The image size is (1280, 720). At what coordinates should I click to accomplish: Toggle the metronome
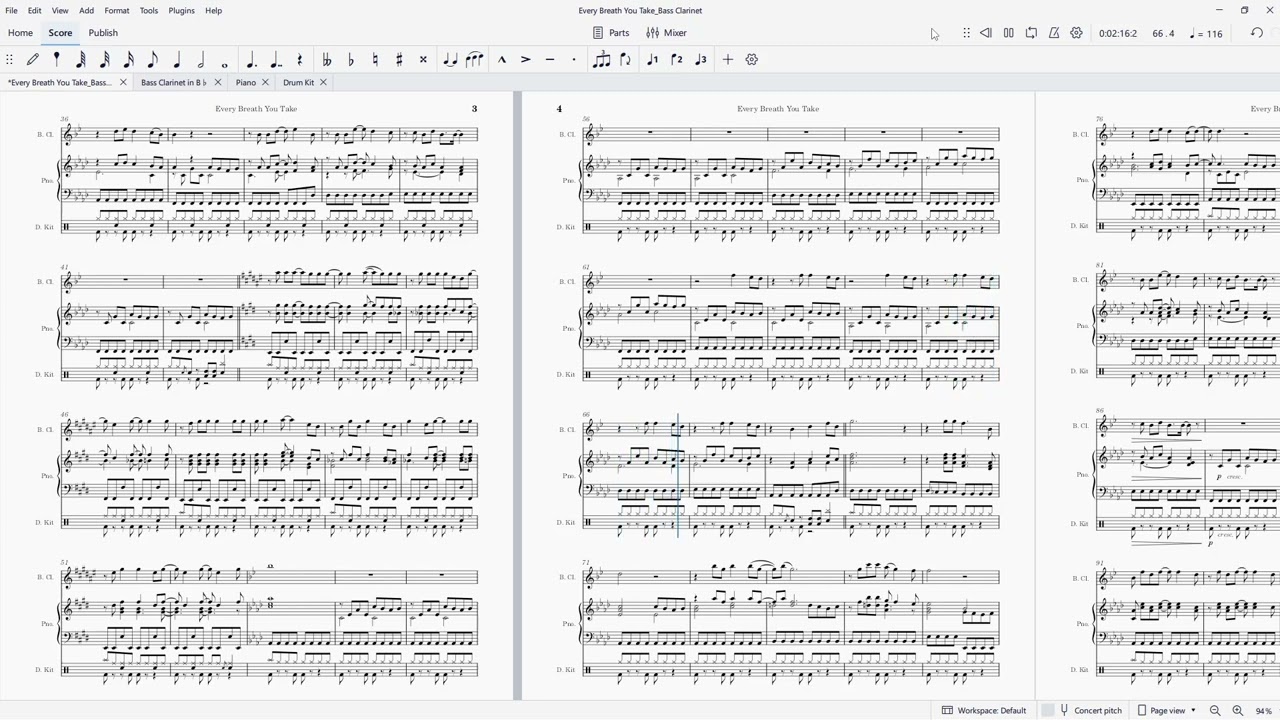pyautogui.click(x=1054, y=33)
